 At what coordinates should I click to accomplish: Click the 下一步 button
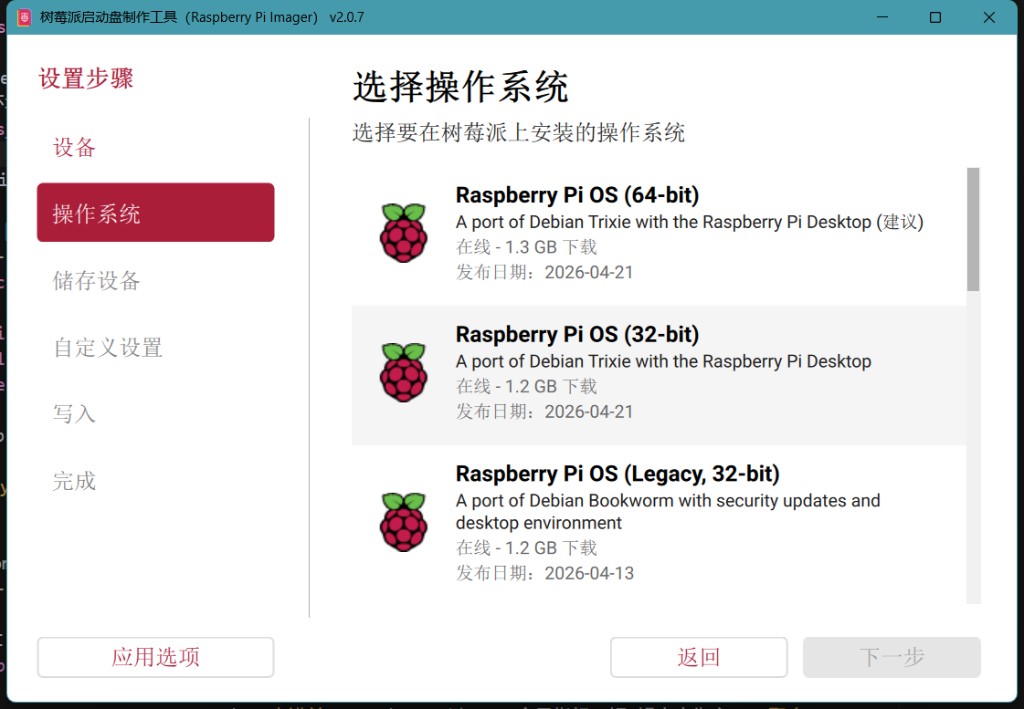tap(890, 657)
